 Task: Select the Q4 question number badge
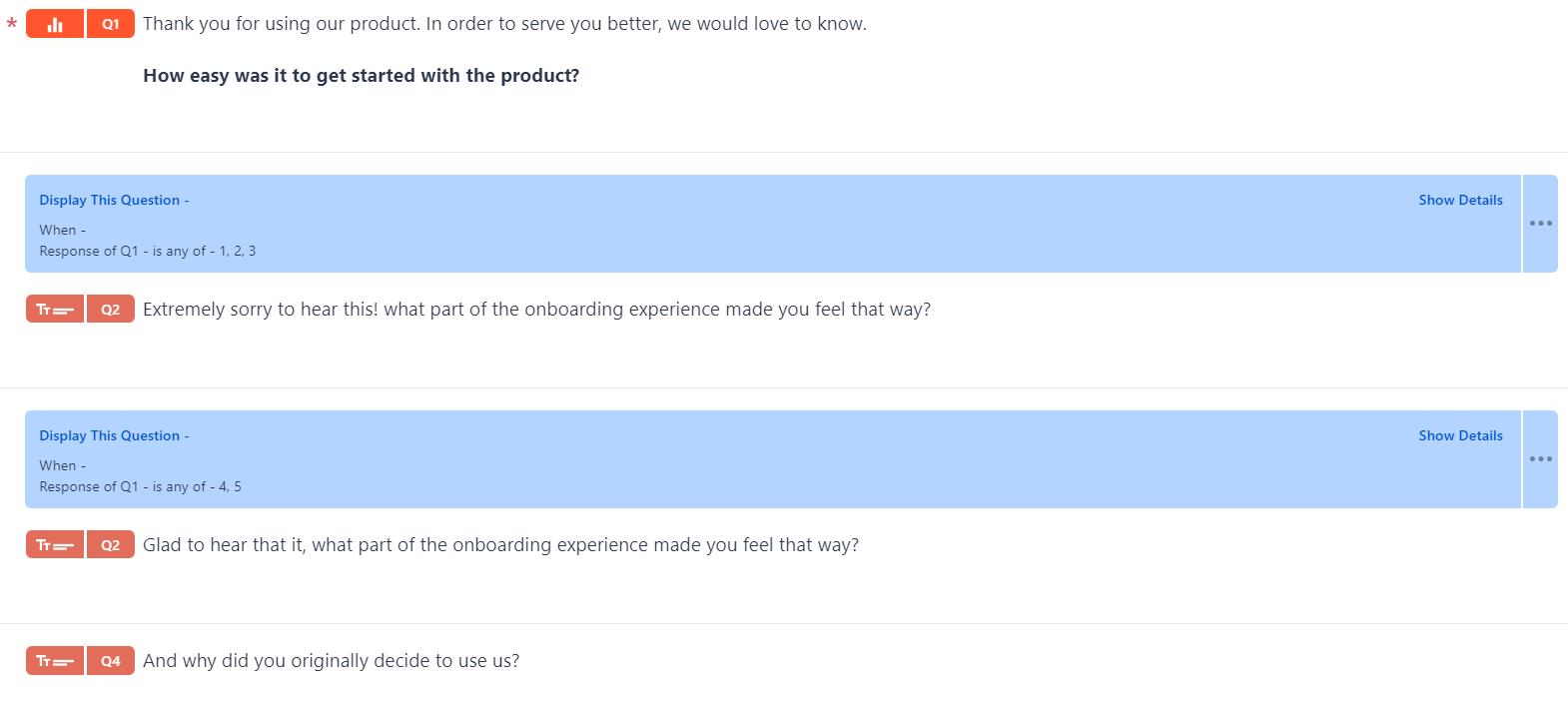pyautogui.click(x=111, y=661)
